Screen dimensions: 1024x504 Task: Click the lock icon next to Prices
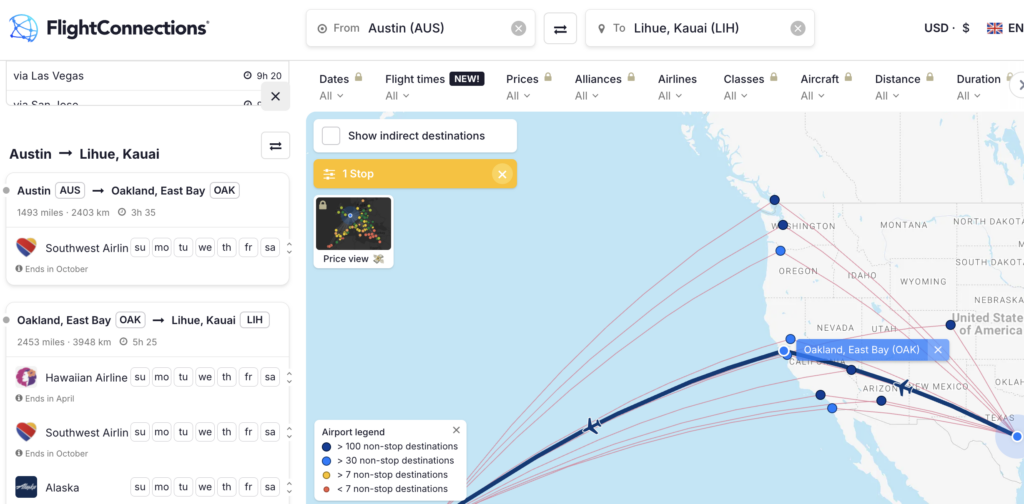click(x=548, y=77)
